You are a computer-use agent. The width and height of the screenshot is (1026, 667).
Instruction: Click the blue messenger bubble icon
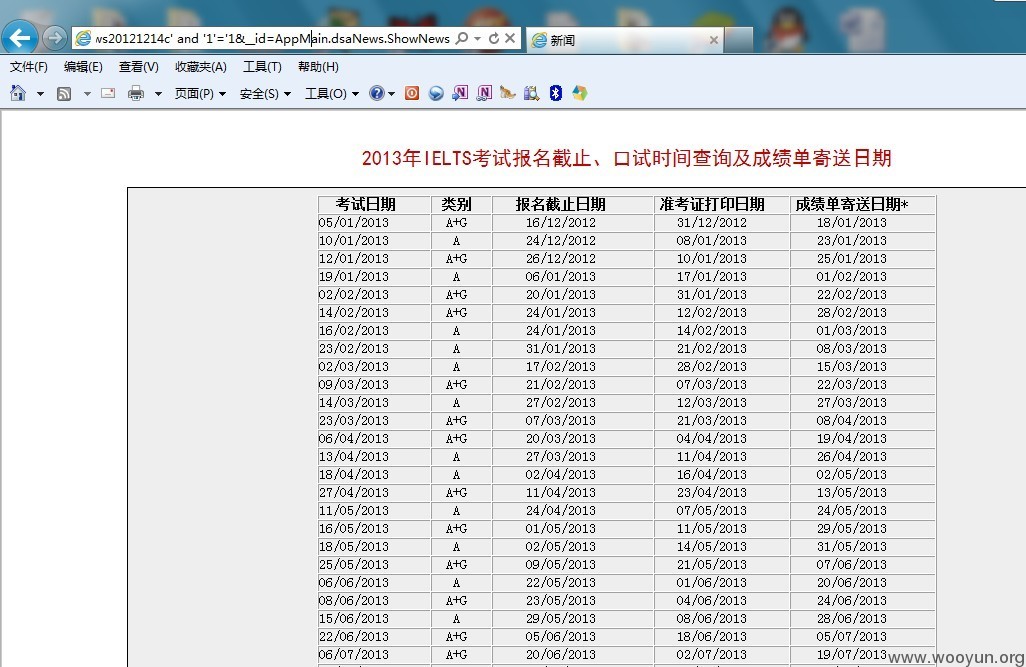pos(436,94)
